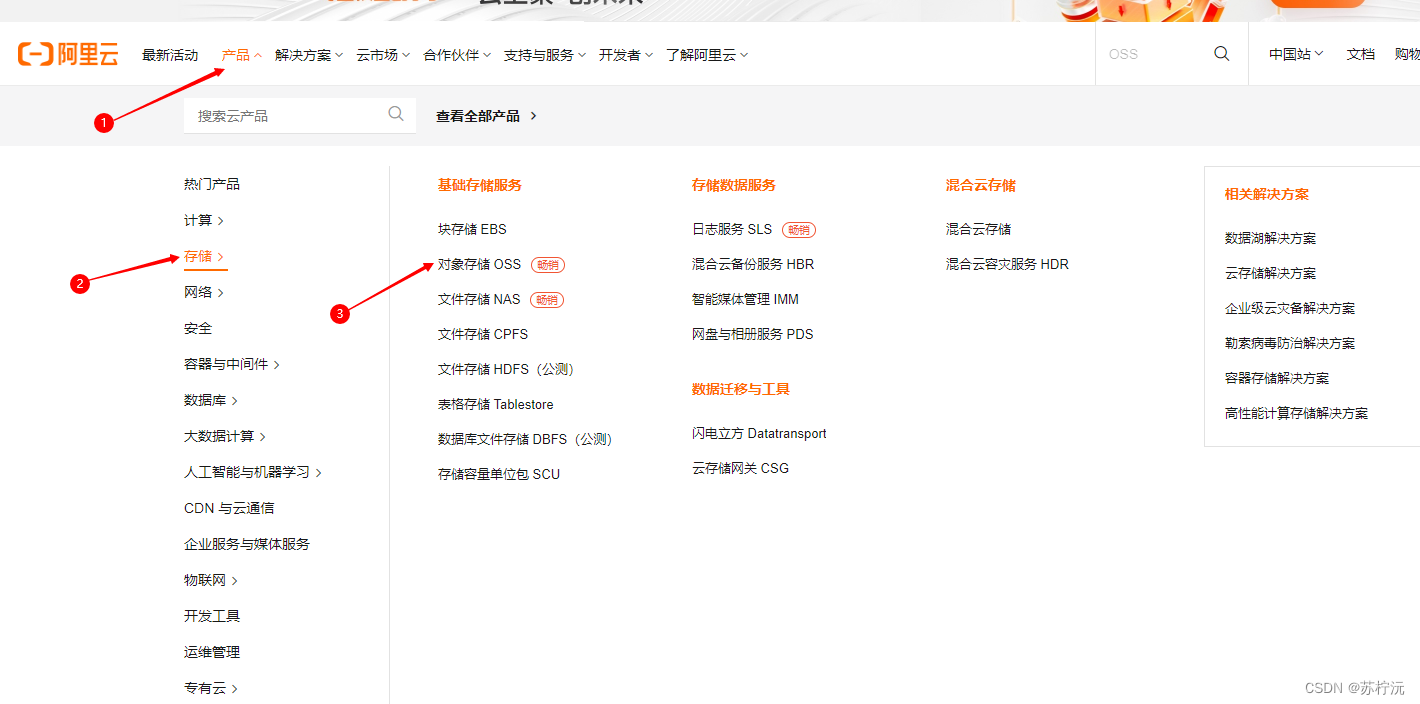The image size is (1420, 704).
Task: Select the 安全 category
Action: 198,328
